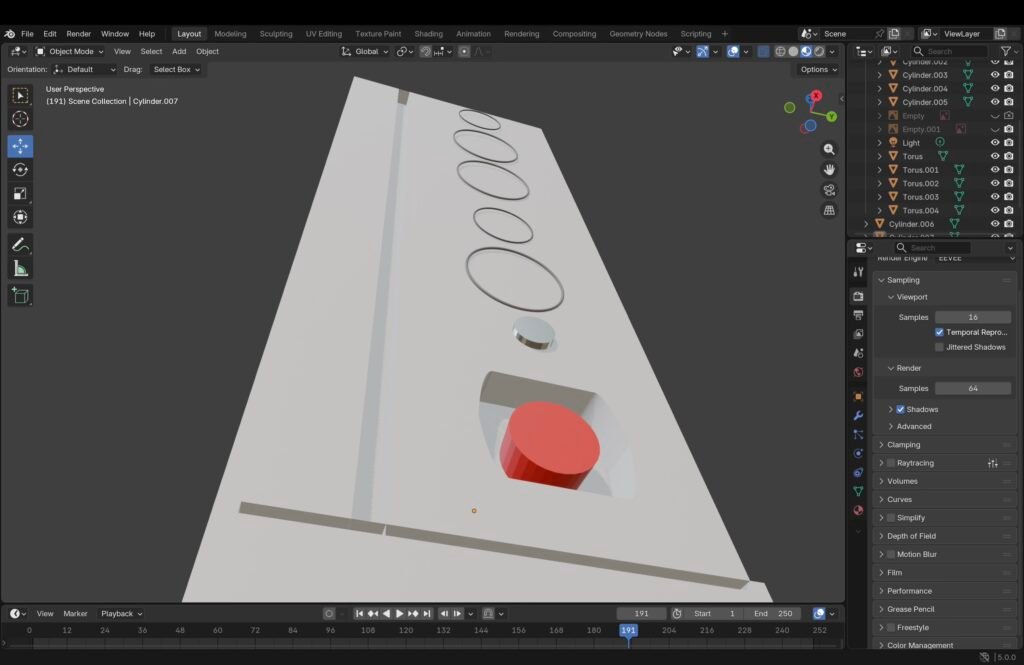Hide Torus.001 using its eye icon
The width and height of the screenshot is (1024, 665).
[x=994, y=170]
